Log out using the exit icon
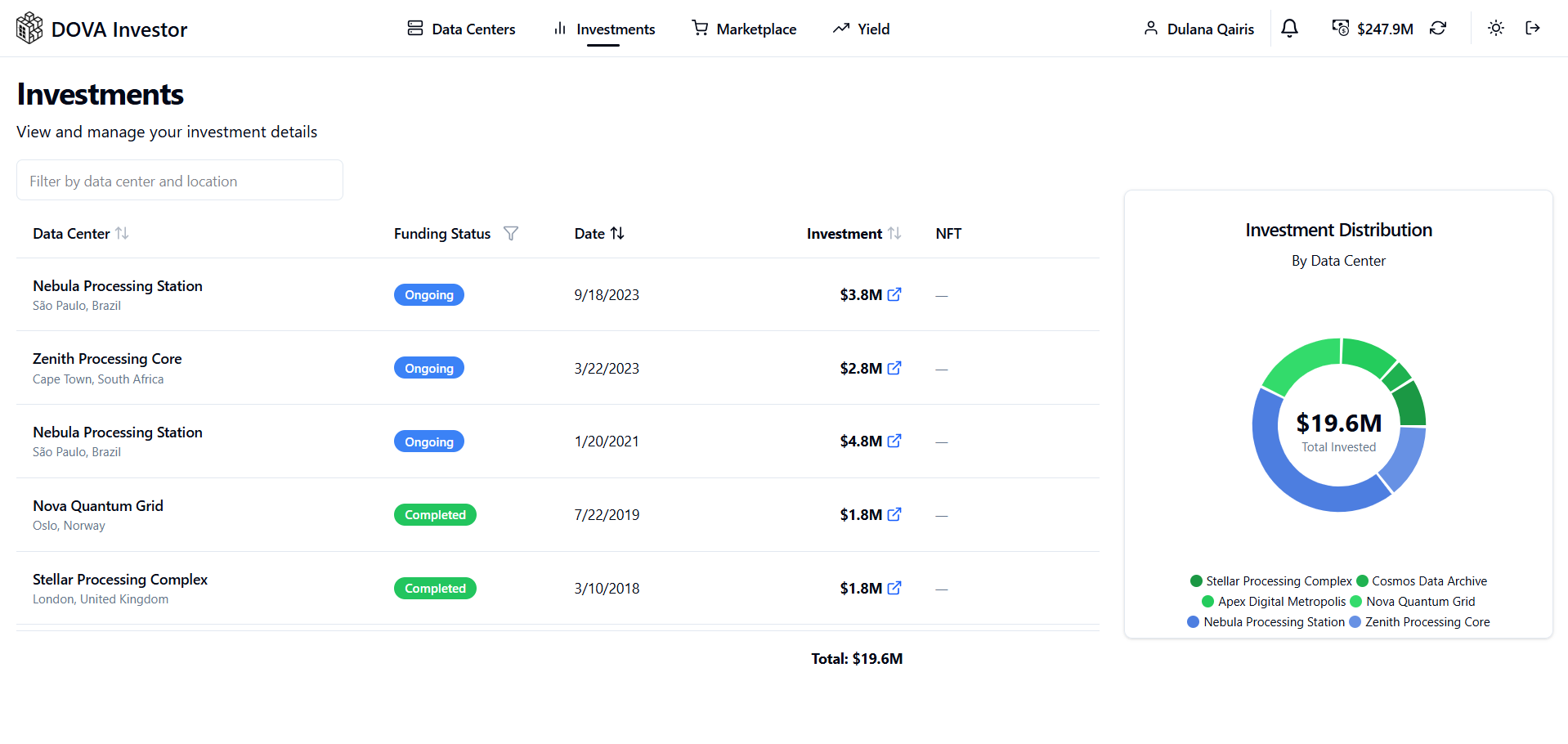Viewport: 1568px width, 744px height. (1534, 28)
